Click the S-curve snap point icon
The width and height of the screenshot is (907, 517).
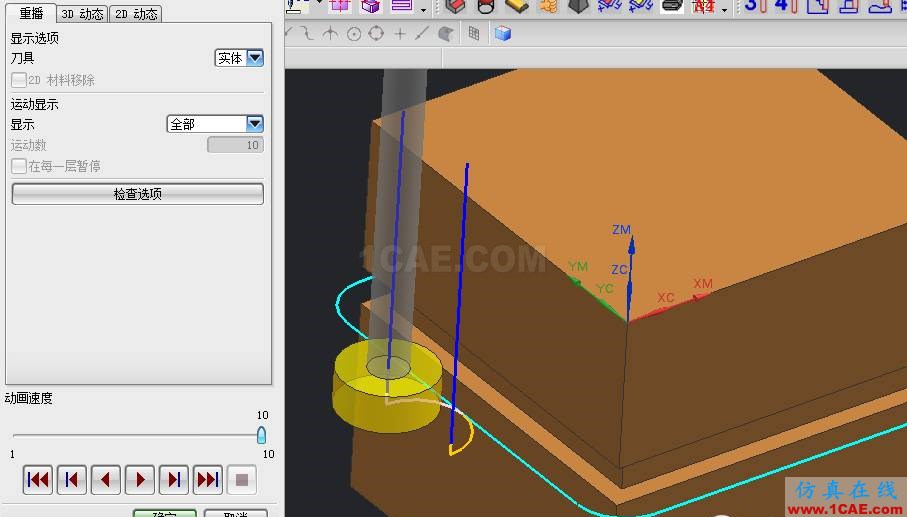pos(306,34)
